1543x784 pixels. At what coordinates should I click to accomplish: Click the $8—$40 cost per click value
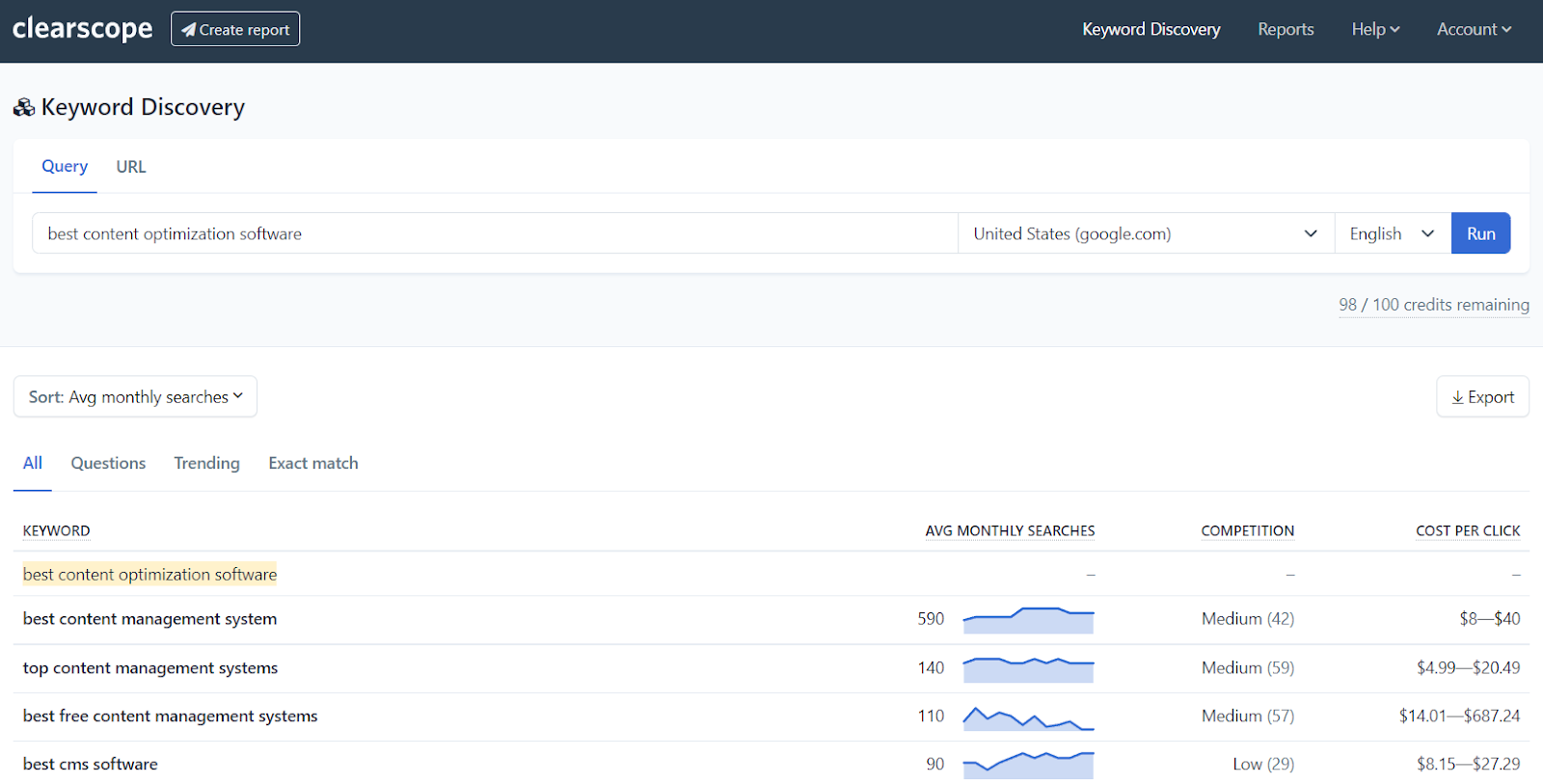coord(1490,618)
